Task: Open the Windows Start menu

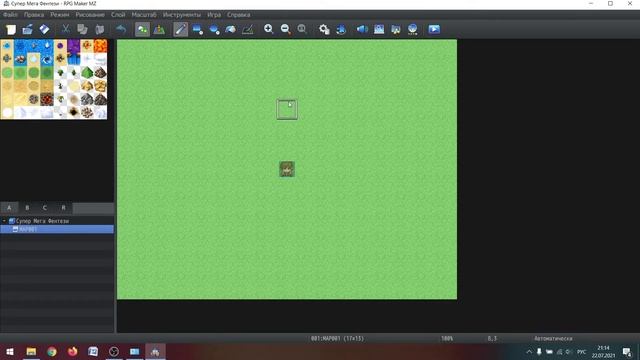Action: tap(10, 351)
